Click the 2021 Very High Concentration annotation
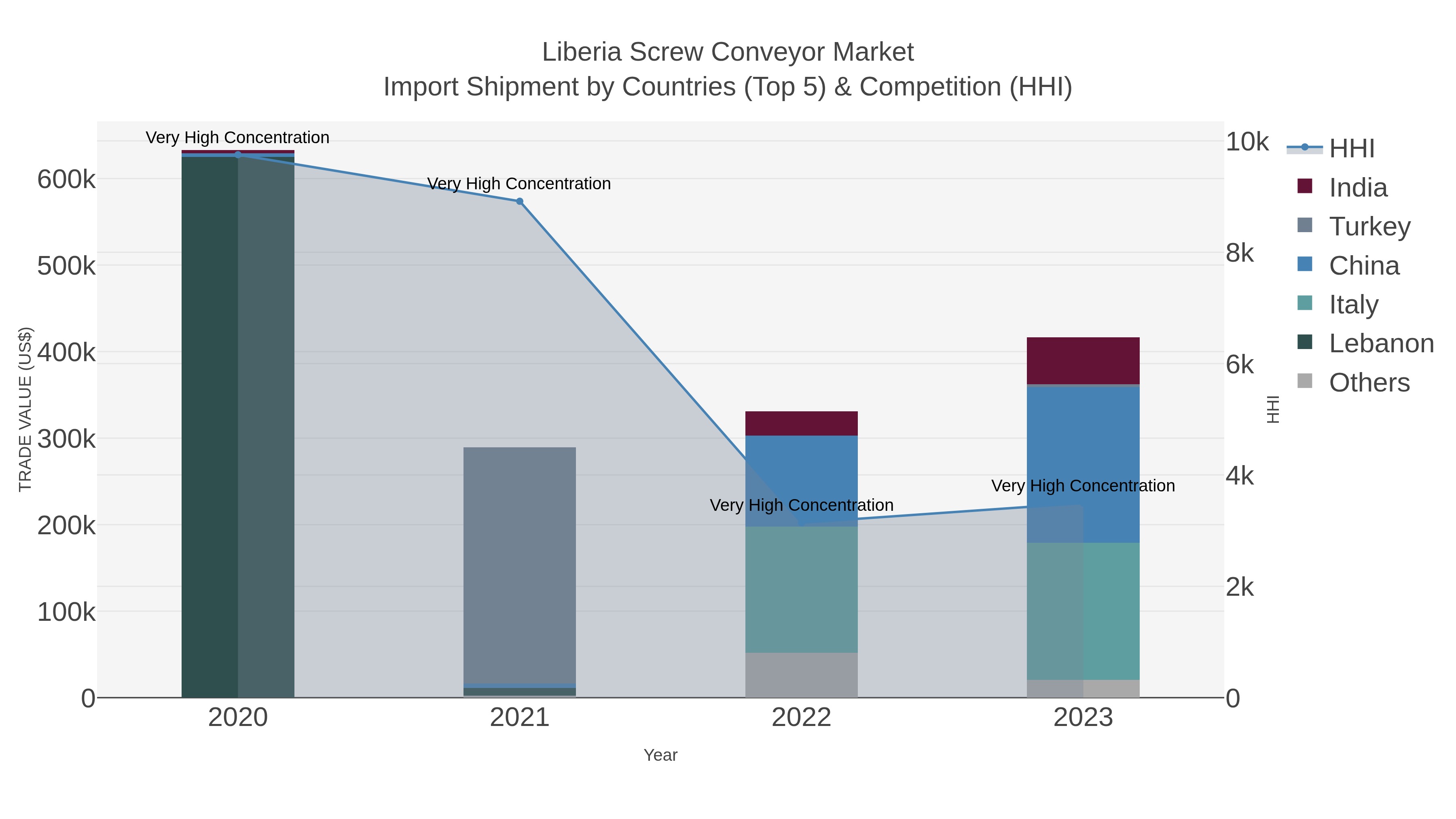The width and height of the screenshot is (1456, 819). tap(519, 184)
